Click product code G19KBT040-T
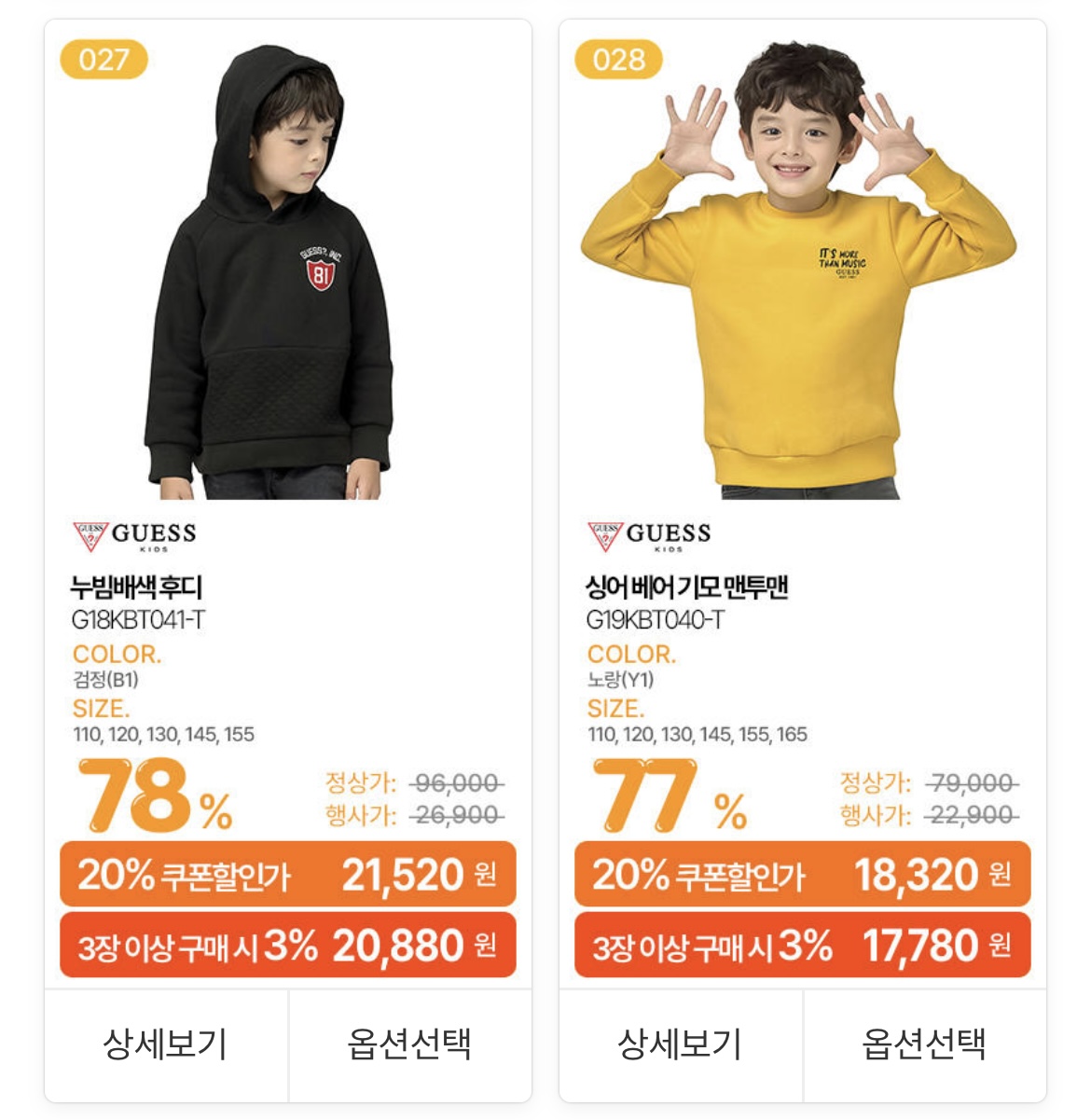Image resolution: width=1091 pixels, height=1120 pixels. 655,620
